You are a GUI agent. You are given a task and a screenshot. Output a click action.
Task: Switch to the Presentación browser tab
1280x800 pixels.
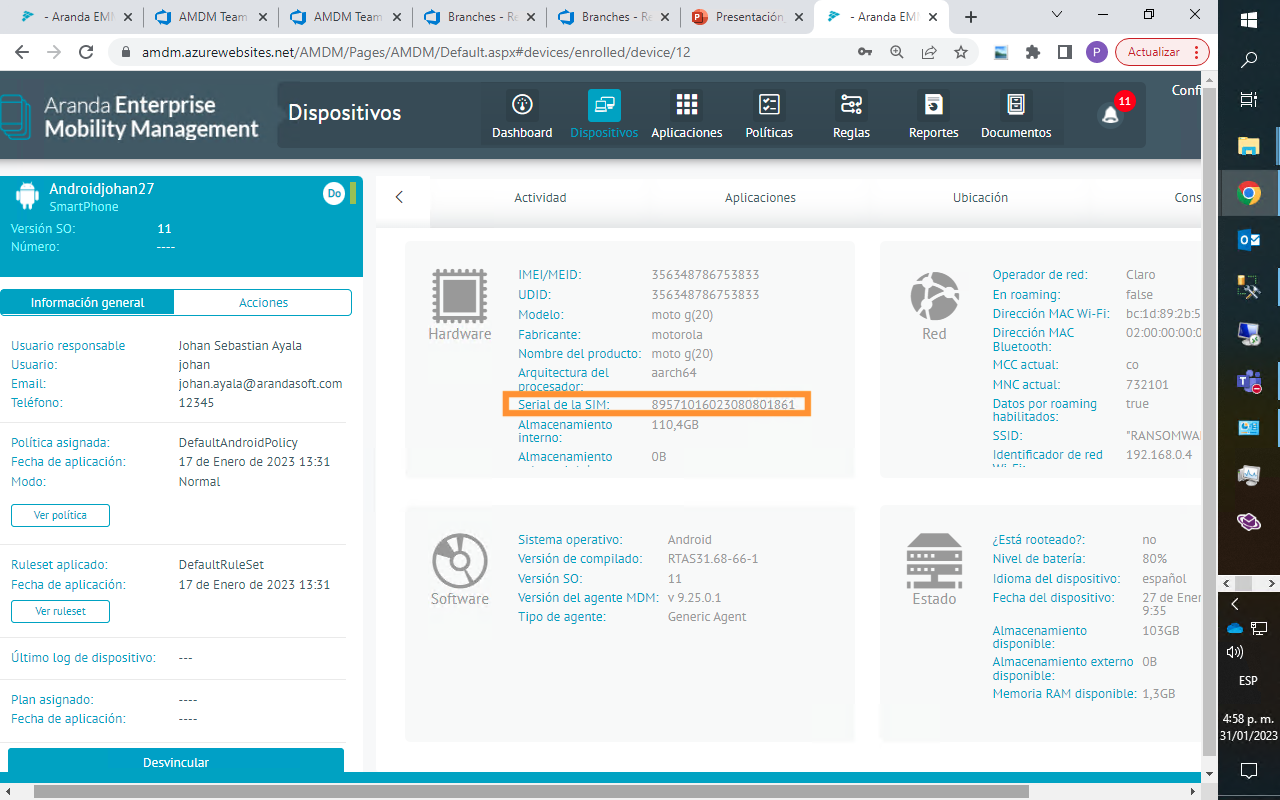(x=747, y=17)
